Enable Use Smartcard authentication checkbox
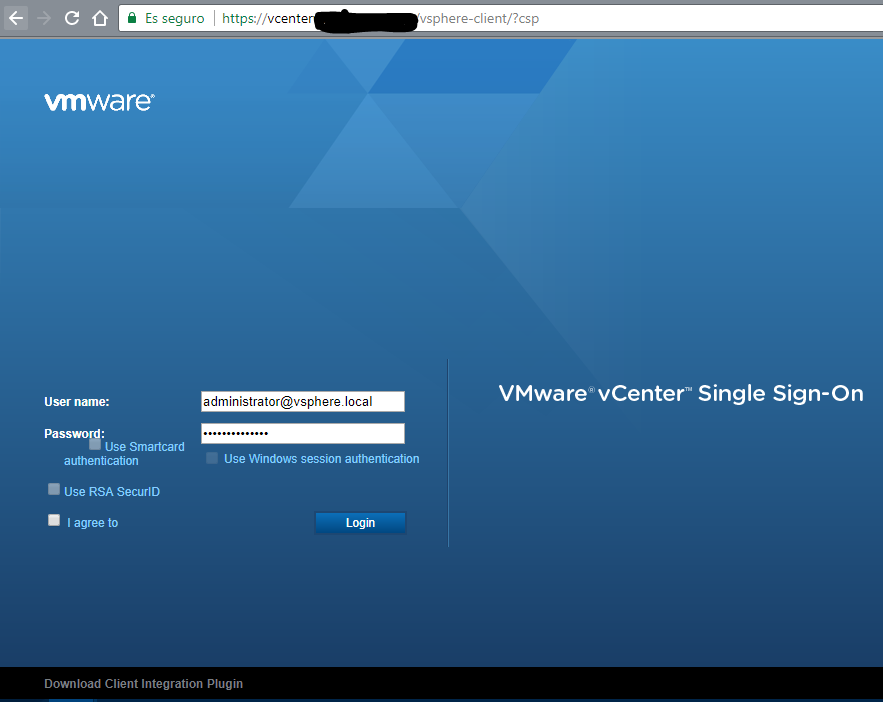 pyautogui.click(x=95, y=444)
